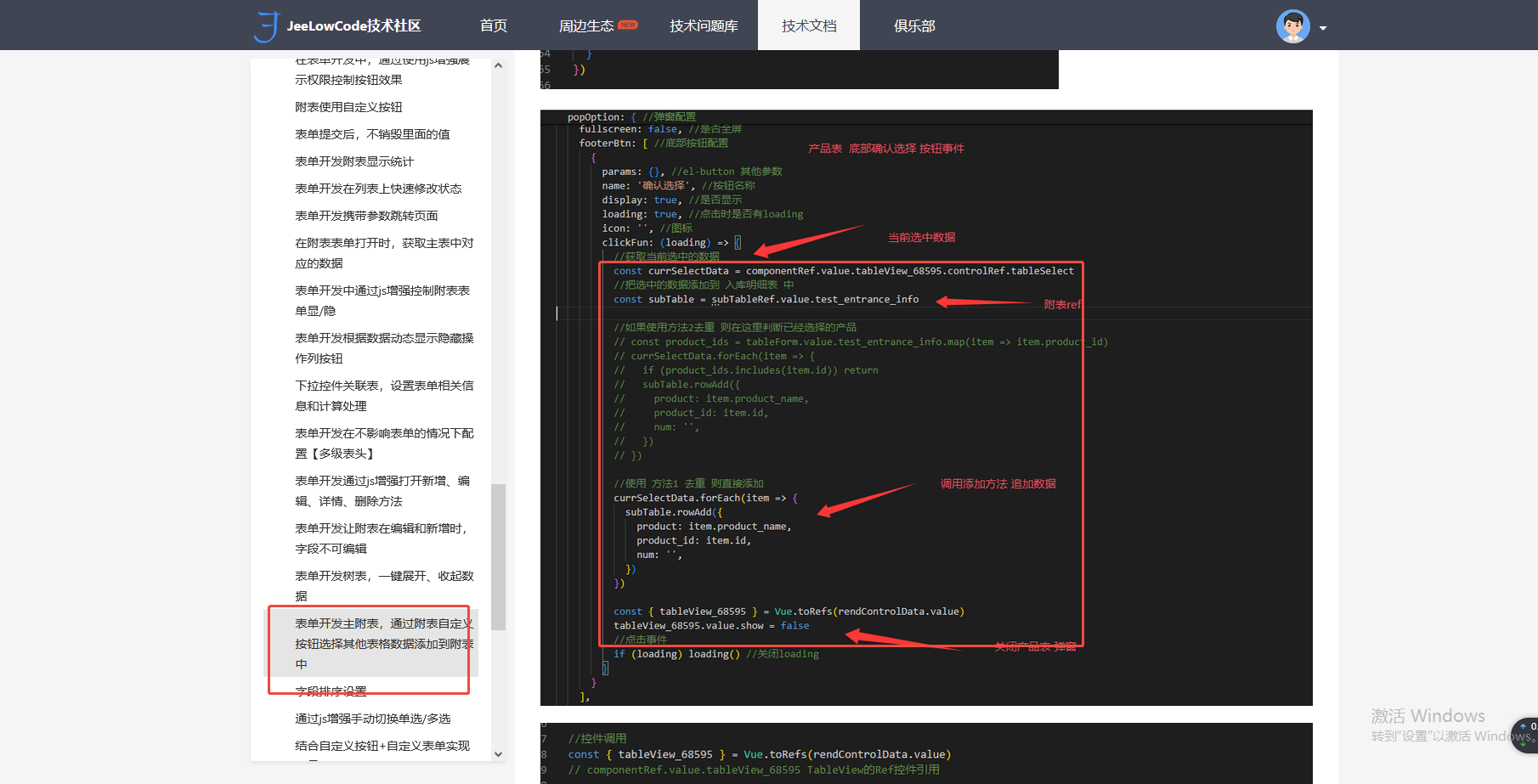Open the 下拉控件关联表 article
This screenshot has width=1538, height=784.
coord(384,395)
